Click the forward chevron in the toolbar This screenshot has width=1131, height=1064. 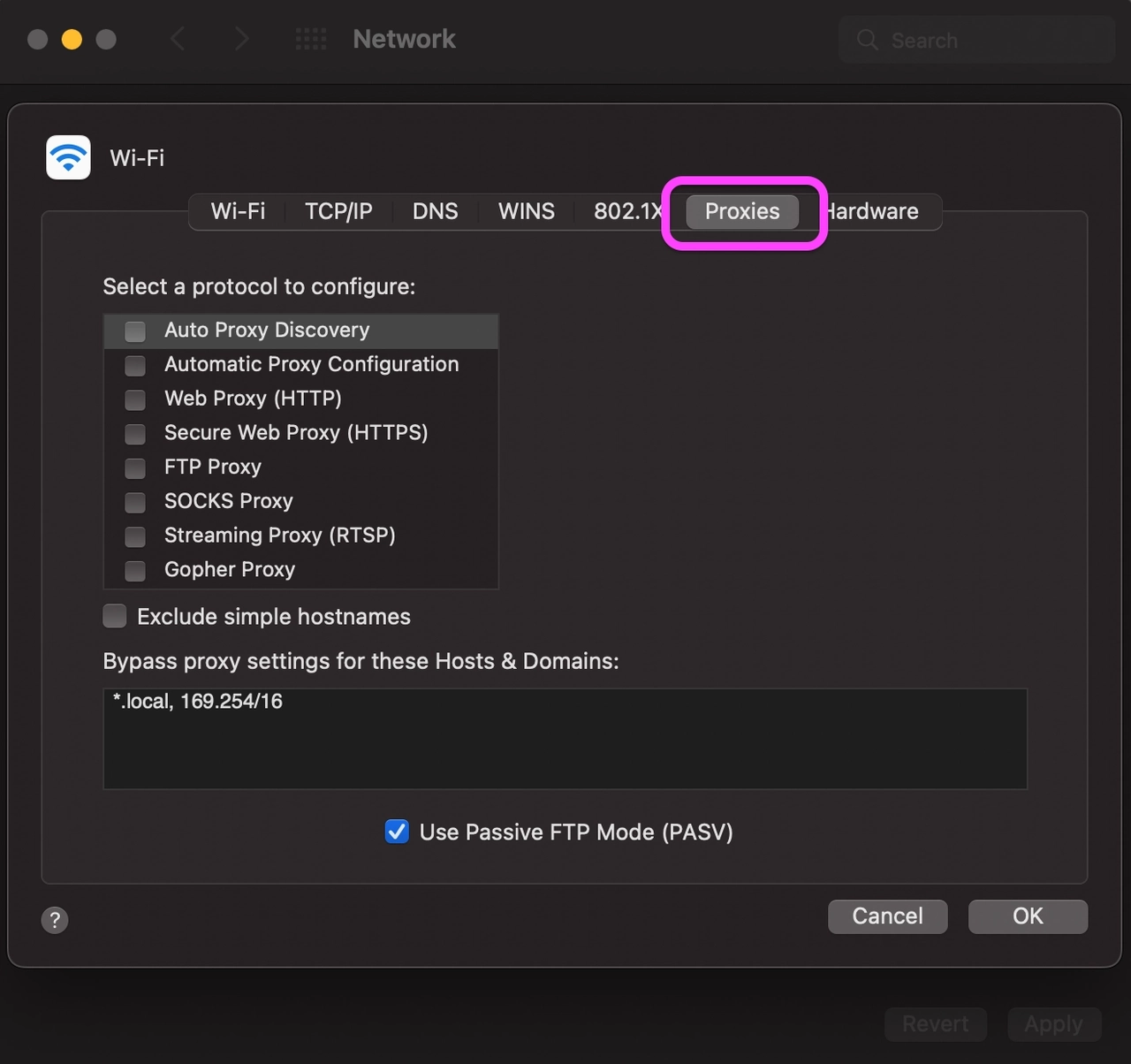tap(241, 39)
